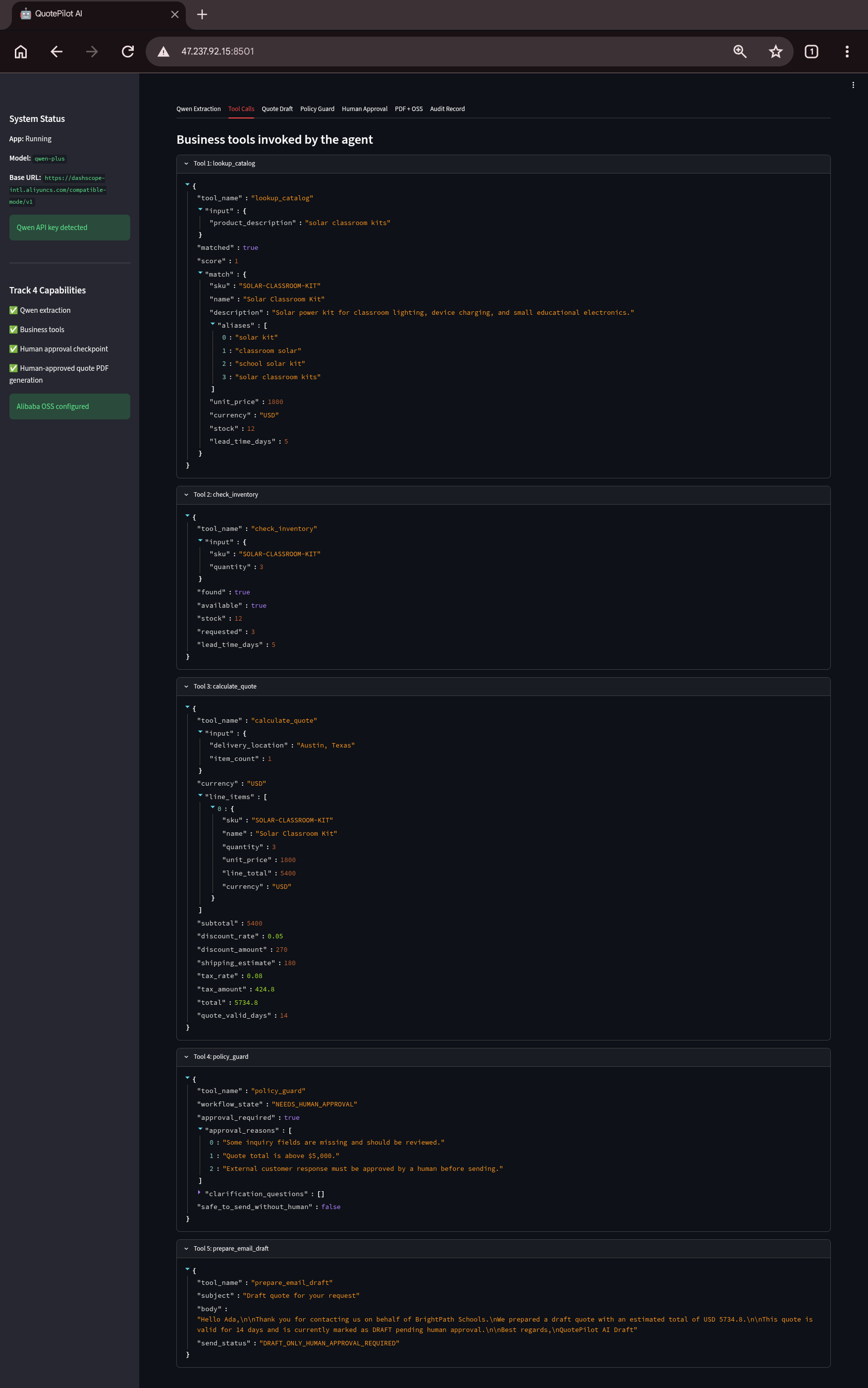The image size is (868, 1388).
Task: Click the Human-approved quote PDF generation item
Action: [x=59, y=374]
